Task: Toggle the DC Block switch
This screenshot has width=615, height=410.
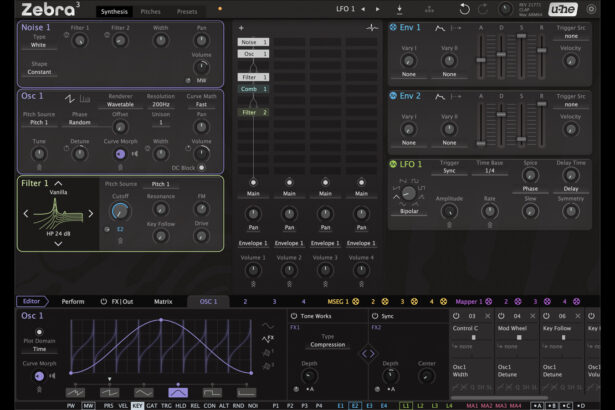Action: coord(201,168)
